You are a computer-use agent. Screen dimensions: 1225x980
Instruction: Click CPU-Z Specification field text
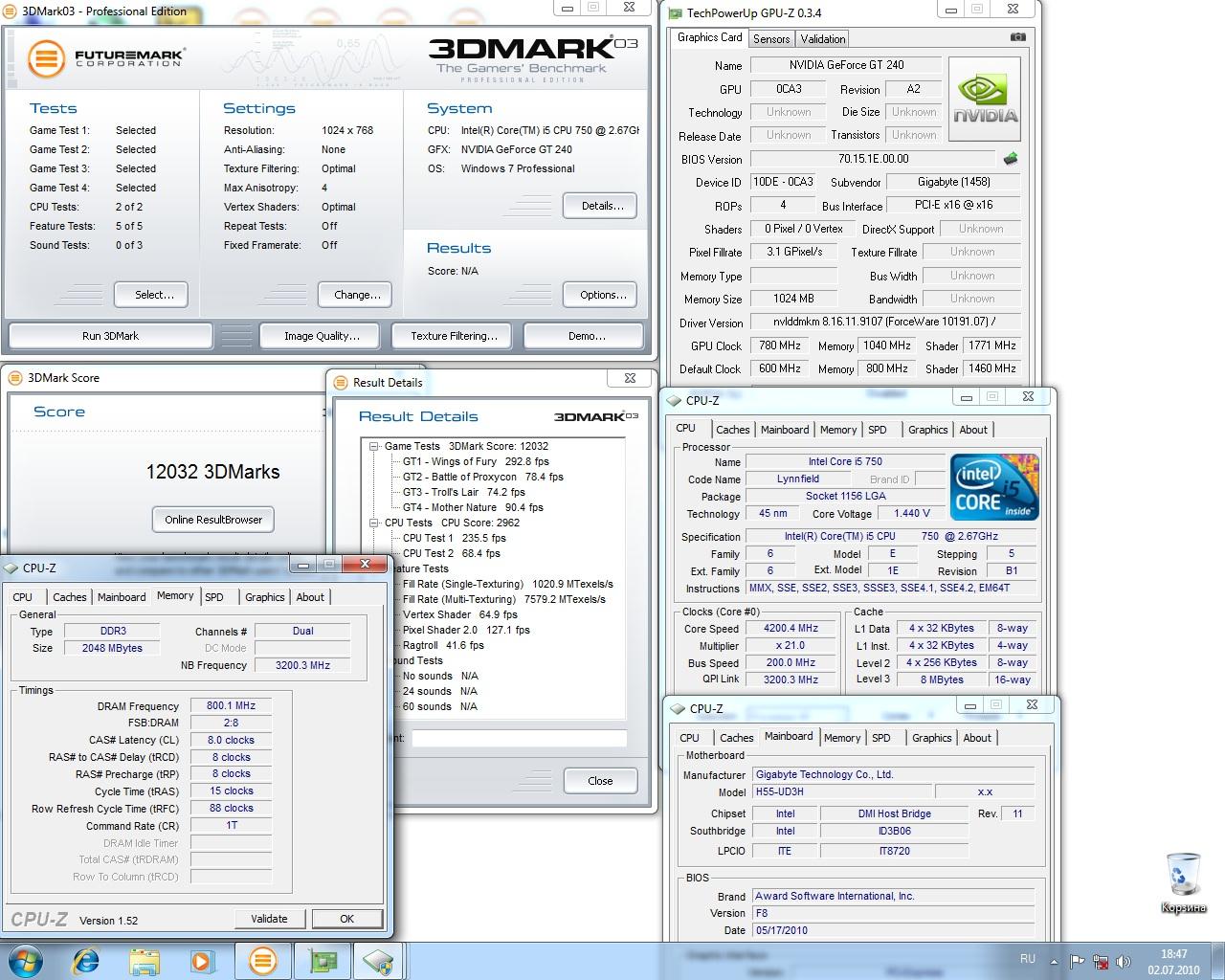[891, 536]
